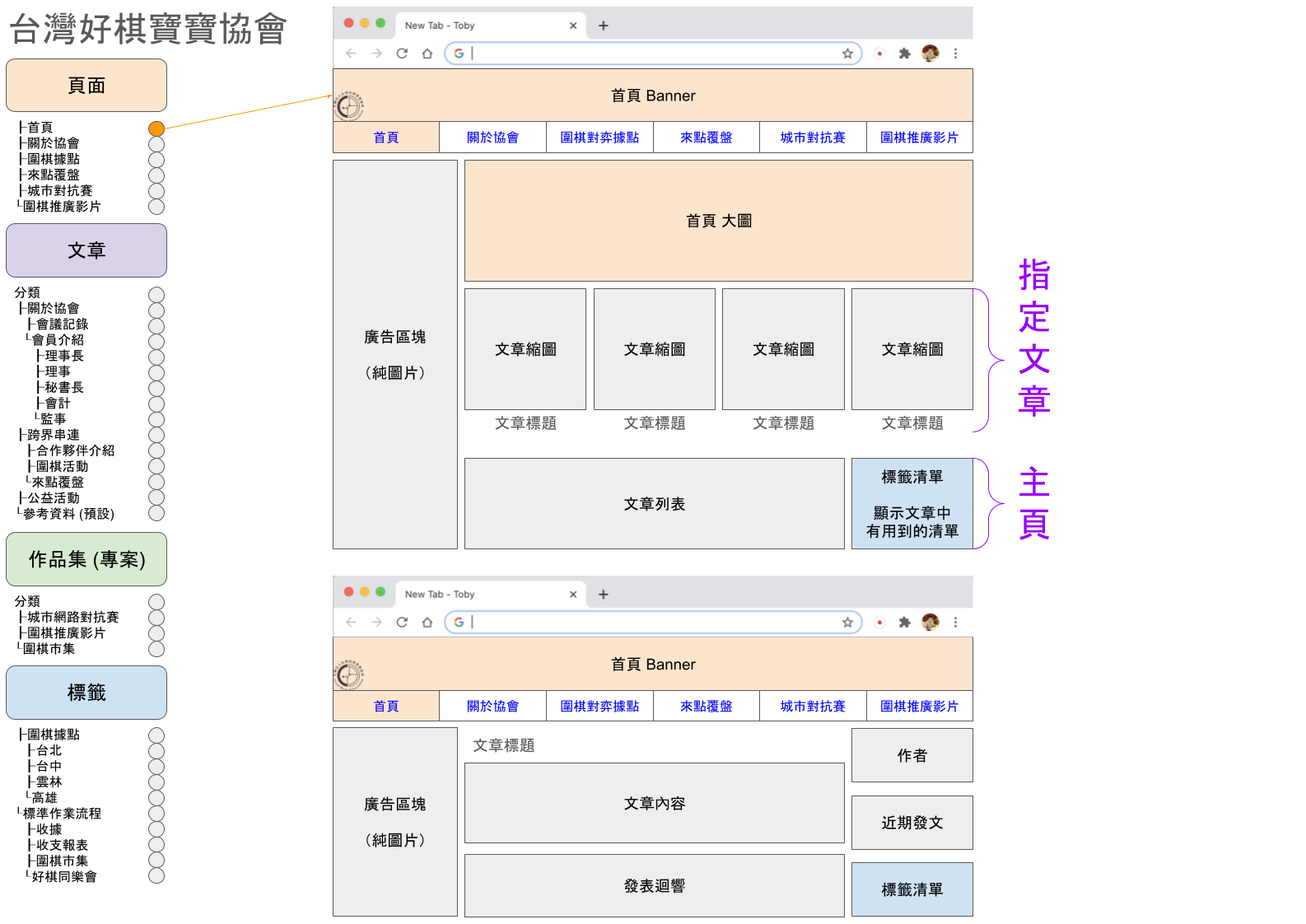Select the radio circle beside 理事長
This screenshot has height=924, width=1306.
click(x=156, y=357)
